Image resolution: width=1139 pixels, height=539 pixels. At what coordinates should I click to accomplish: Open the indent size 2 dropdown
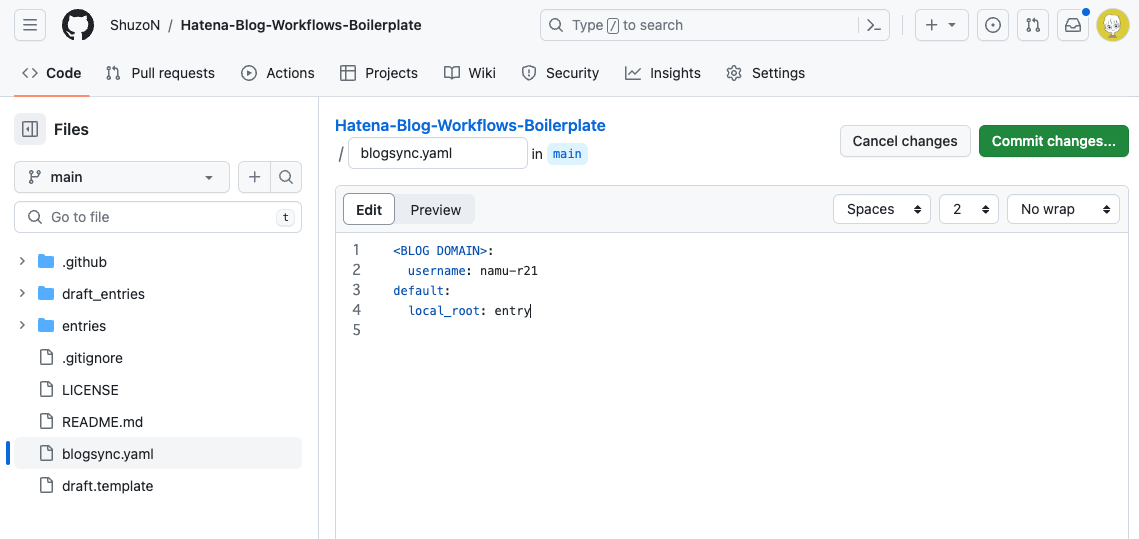point(969,209)
